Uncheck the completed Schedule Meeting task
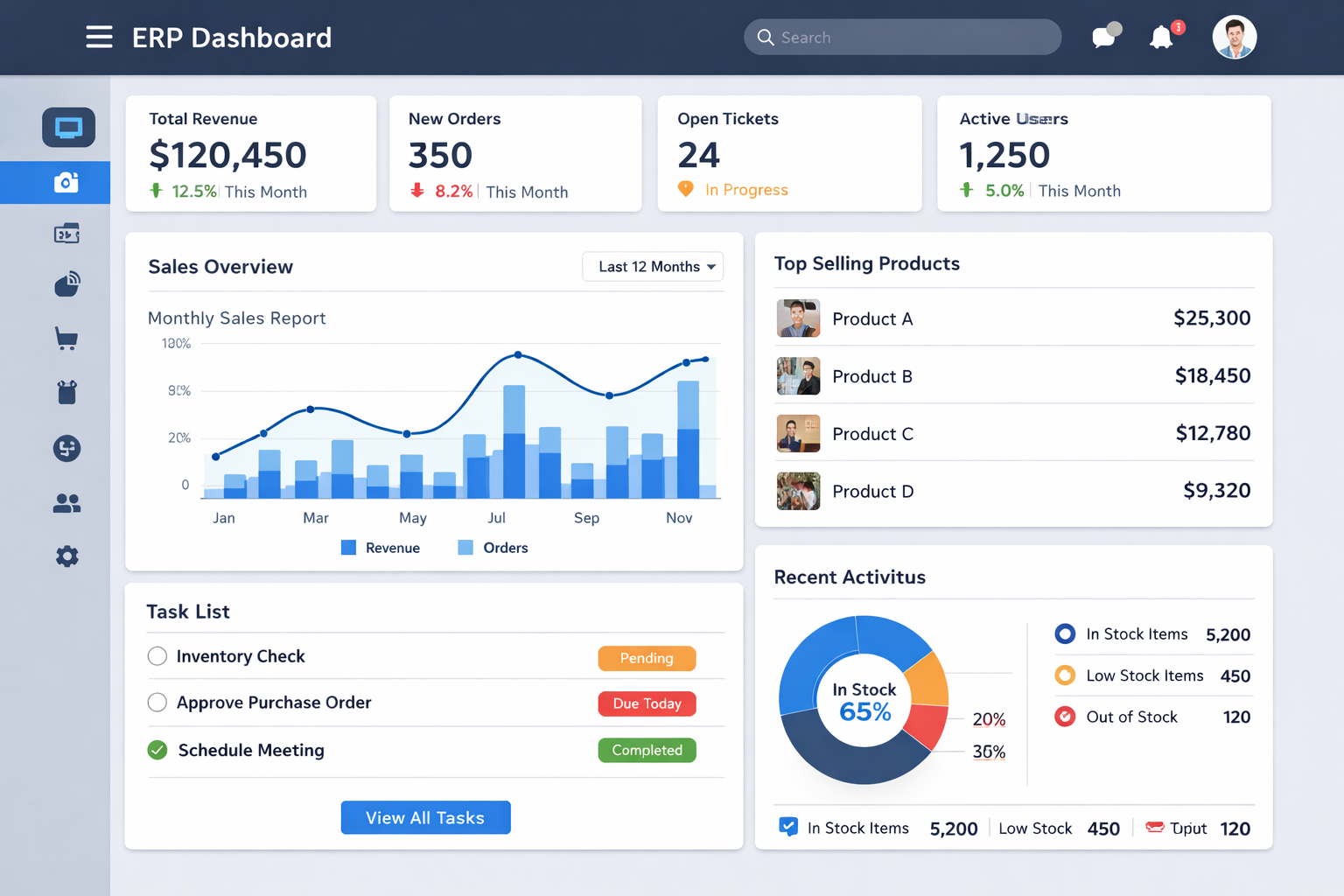This screenshot has width=1344, height=896. tap(157, 750)
